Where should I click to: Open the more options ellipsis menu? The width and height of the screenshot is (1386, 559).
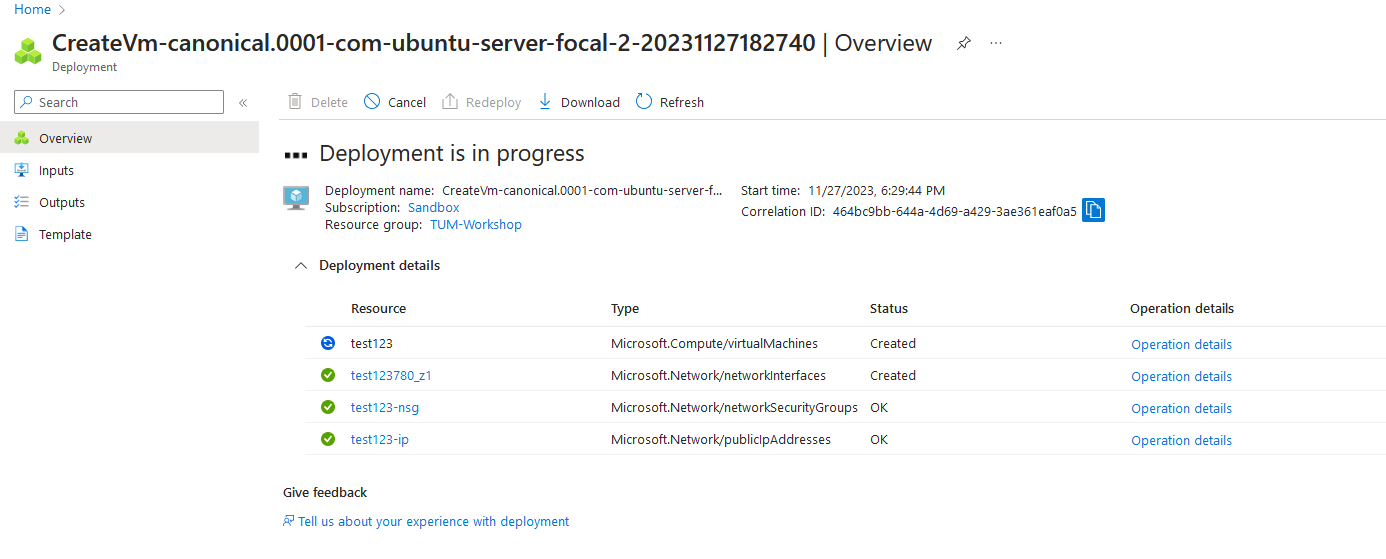pos(996,44)
